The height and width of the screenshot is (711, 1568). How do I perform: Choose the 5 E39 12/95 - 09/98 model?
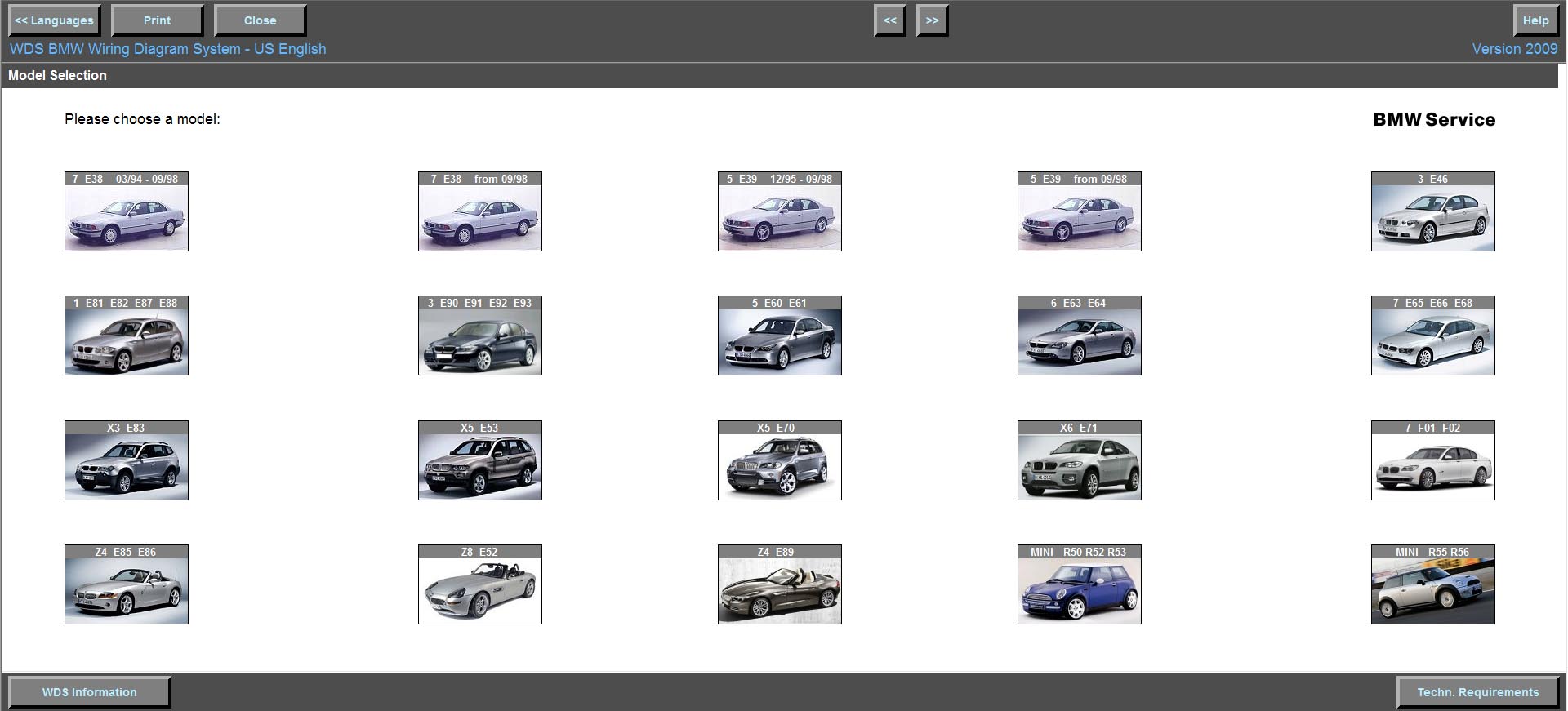(780, 211)
